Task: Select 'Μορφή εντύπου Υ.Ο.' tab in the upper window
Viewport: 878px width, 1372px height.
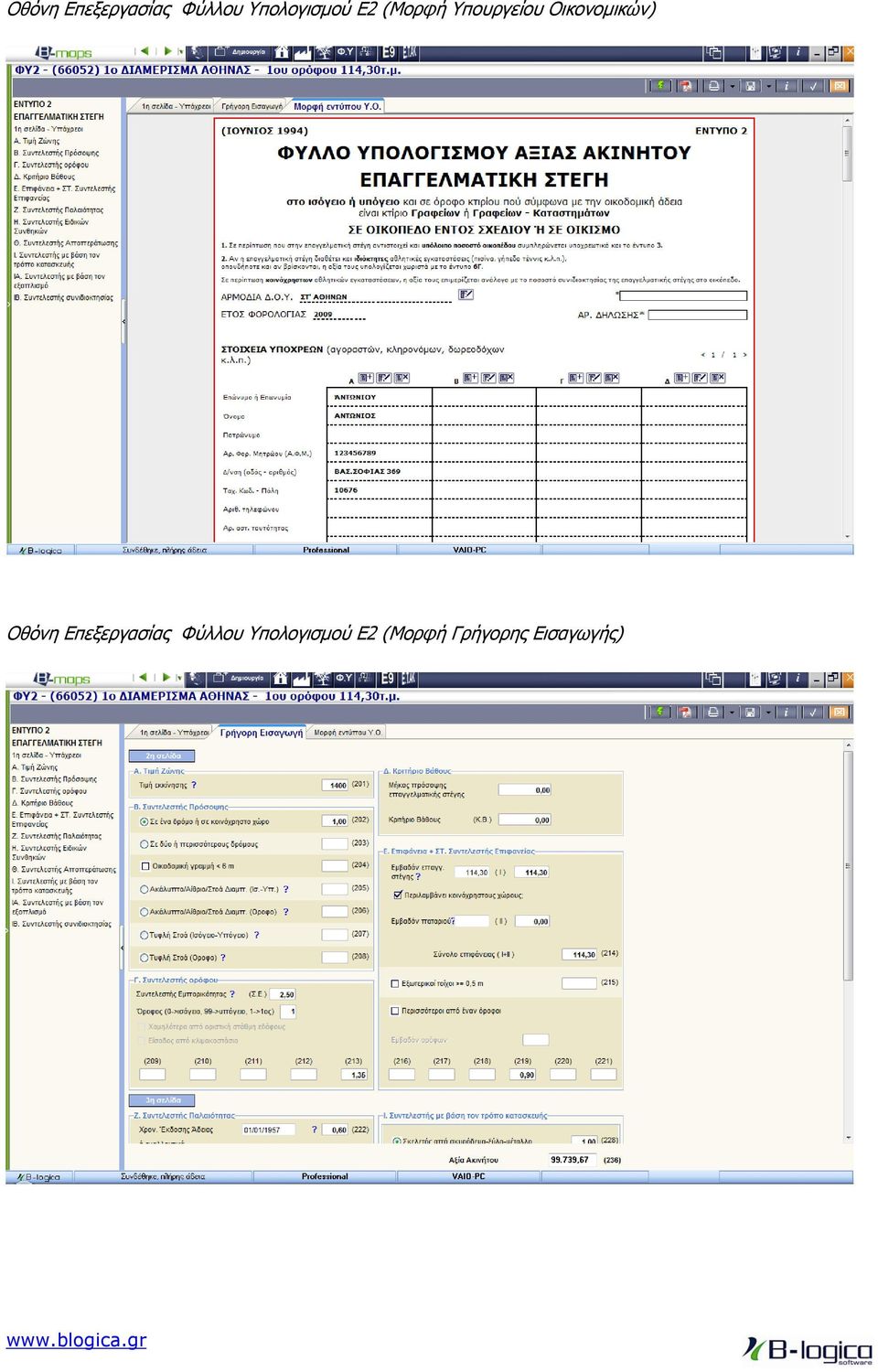Action: [x=337, y=107]
